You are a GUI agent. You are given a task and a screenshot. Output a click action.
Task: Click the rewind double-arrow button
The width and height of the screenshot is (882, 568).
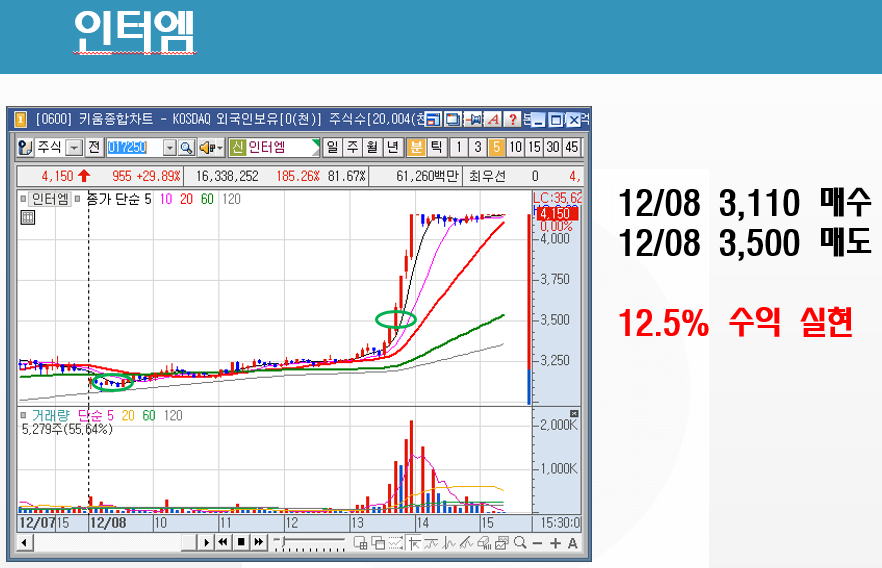point(223,542)
